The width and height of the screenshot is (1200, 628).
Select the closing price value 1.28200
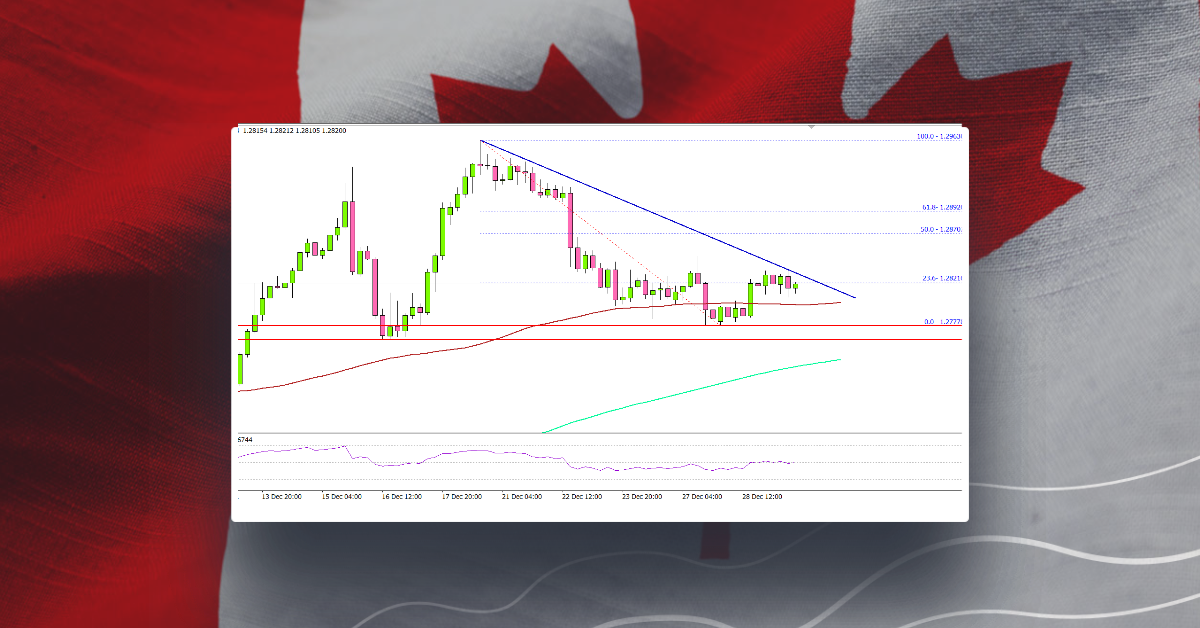click(x=336, y=131)
